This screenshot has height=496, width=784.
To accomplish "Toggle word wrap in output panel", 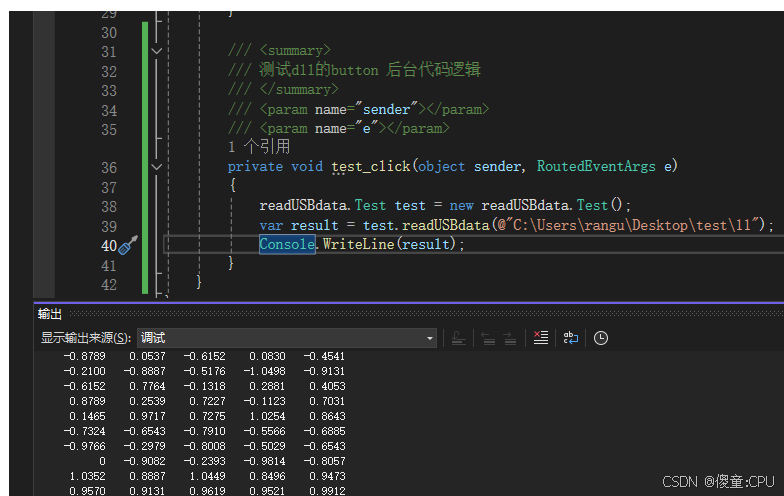I will 570,338.
